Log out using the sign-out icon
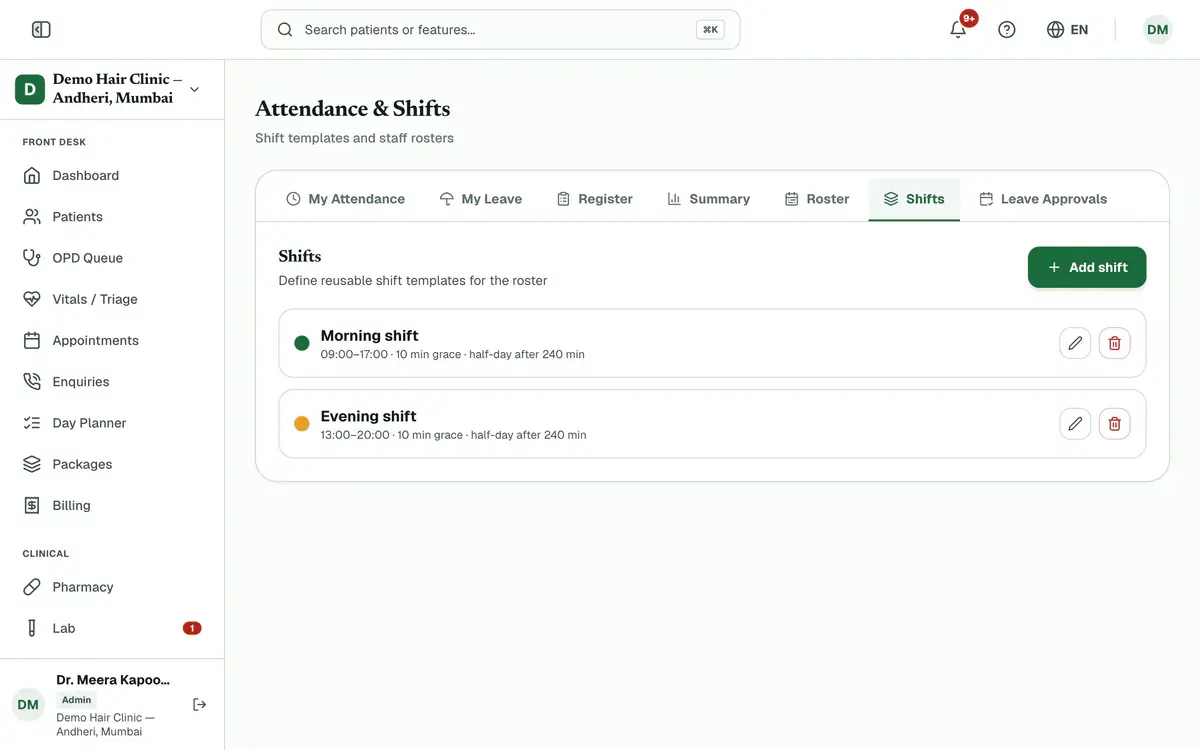 coord(200,704)
